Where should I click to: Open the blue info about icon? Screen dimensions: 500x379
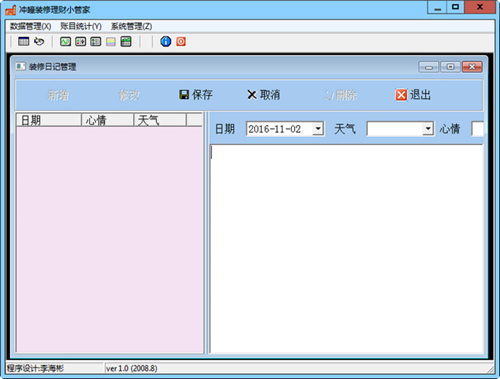click(166, 42)
